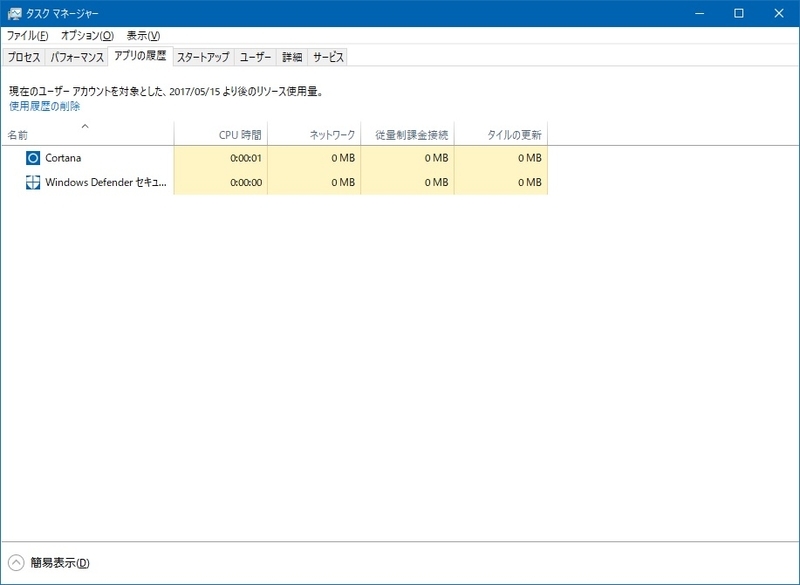This screenshot has height=585, width=800.
Task: Click the Task Manager title bar icon
Action: [x=14, y=13]
